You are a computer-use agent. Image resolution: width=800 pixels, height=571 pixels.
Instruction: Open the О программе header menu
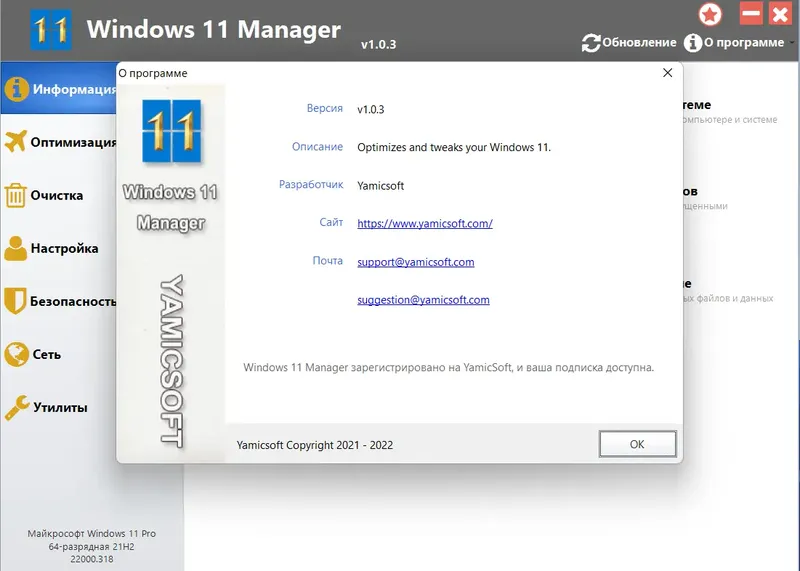tap(739, 43)
